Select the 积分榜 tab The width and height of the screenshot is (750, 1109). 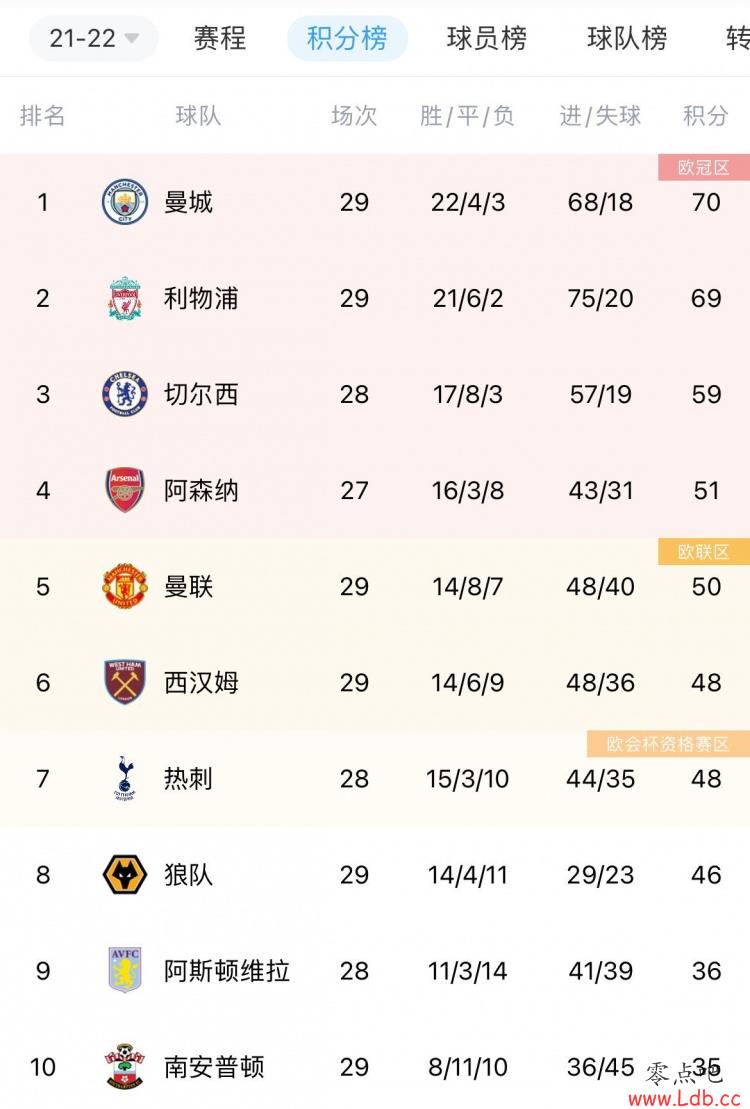pyautogui.click(x=347, y=38)
